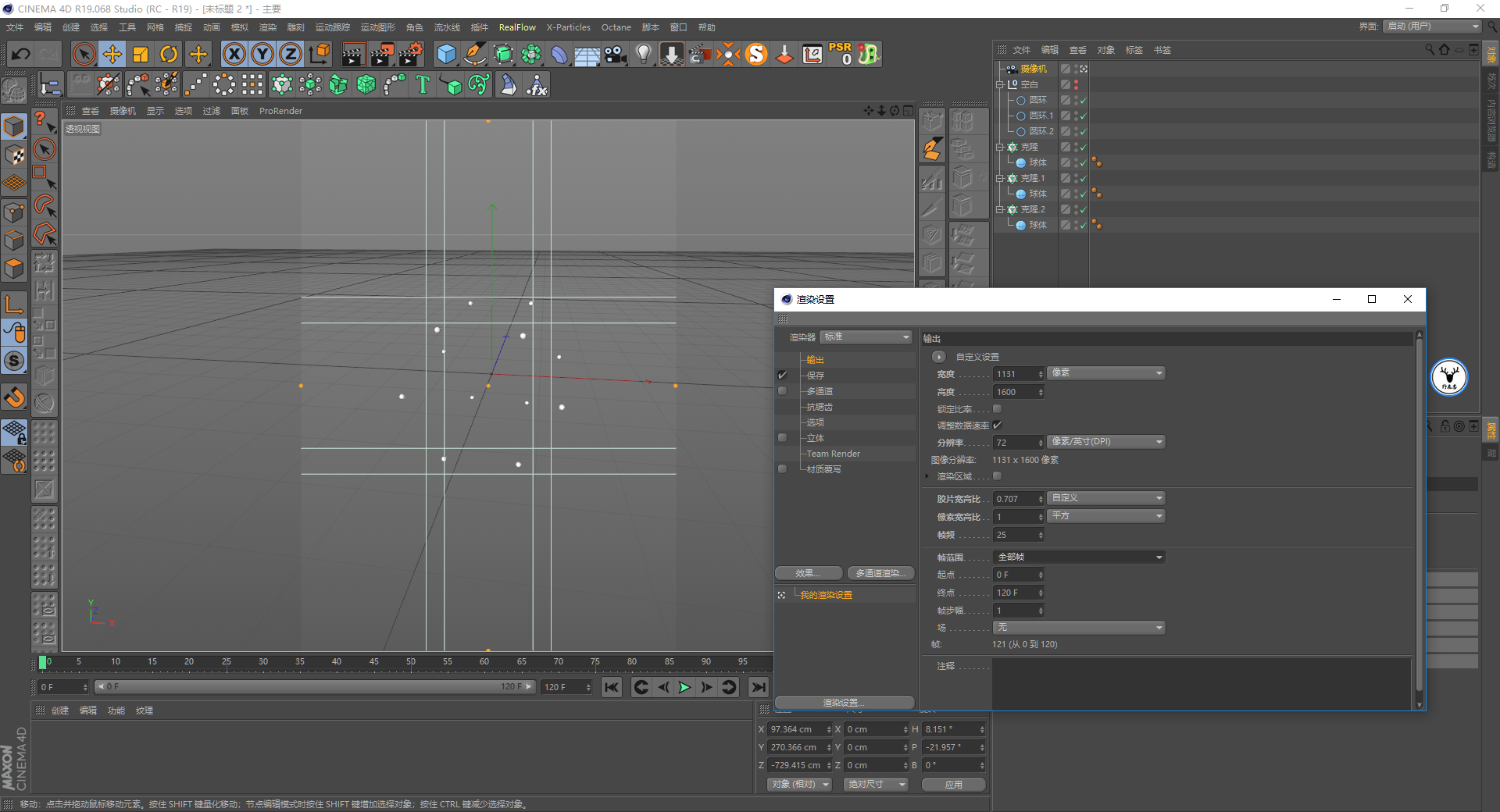Click the Camera object icon
1500x812 pixels.
click(616, 54)
